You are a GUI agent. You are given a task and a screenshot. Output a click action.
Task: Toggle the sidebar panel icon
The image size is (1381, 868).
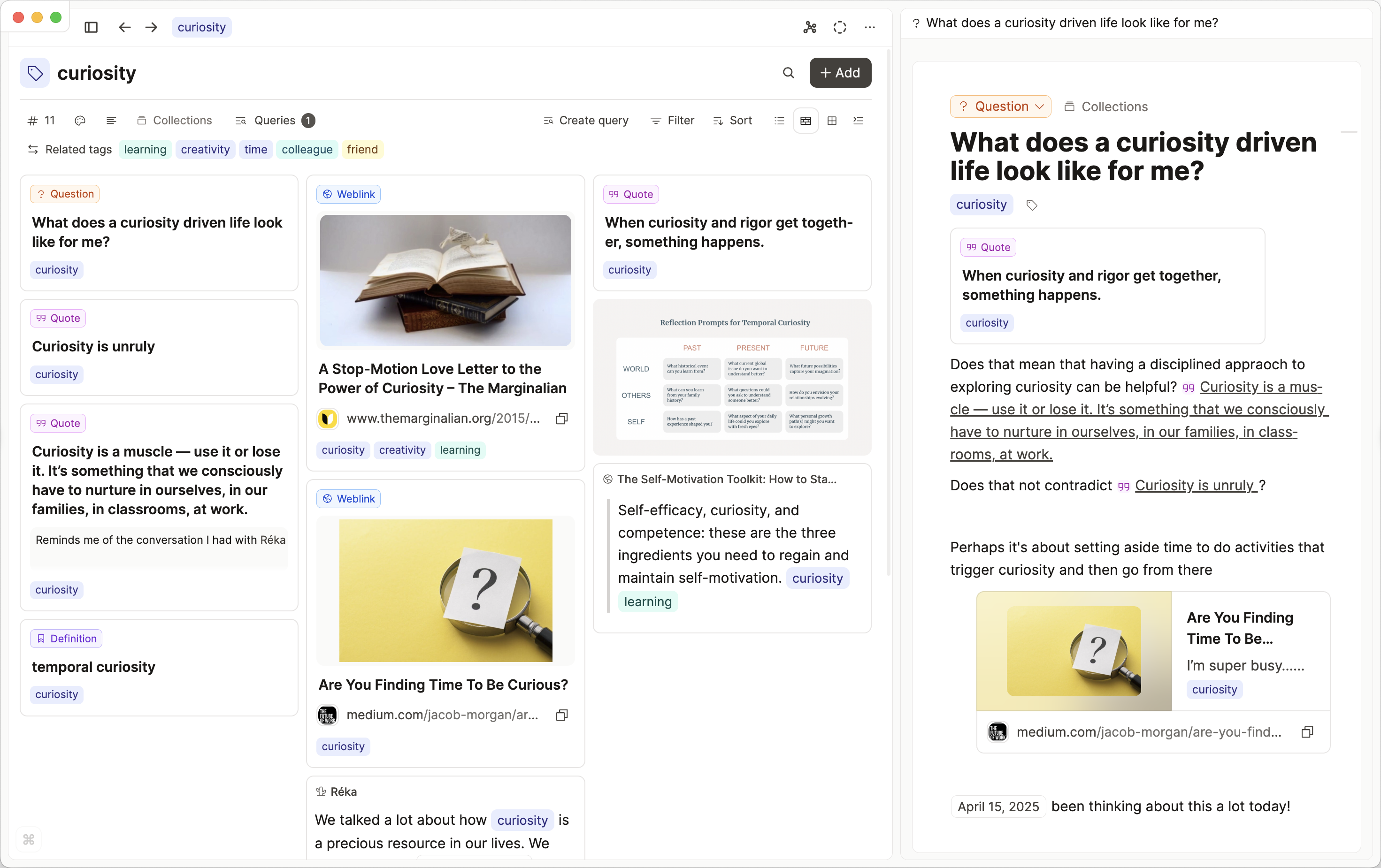pos(91,27)
